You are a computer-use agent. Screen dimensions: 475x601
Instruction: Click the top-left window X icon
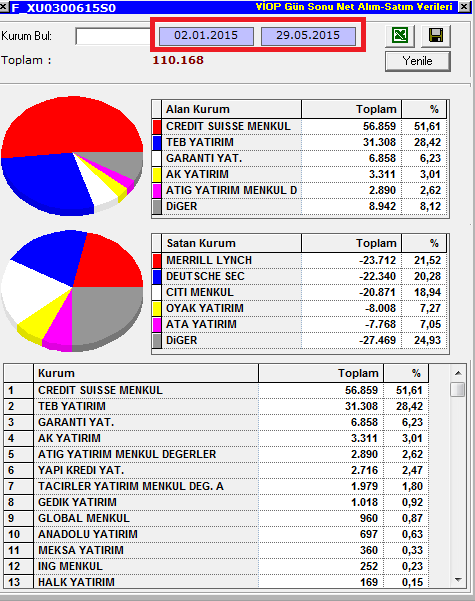pyautogui.click(x=4, y=7)
